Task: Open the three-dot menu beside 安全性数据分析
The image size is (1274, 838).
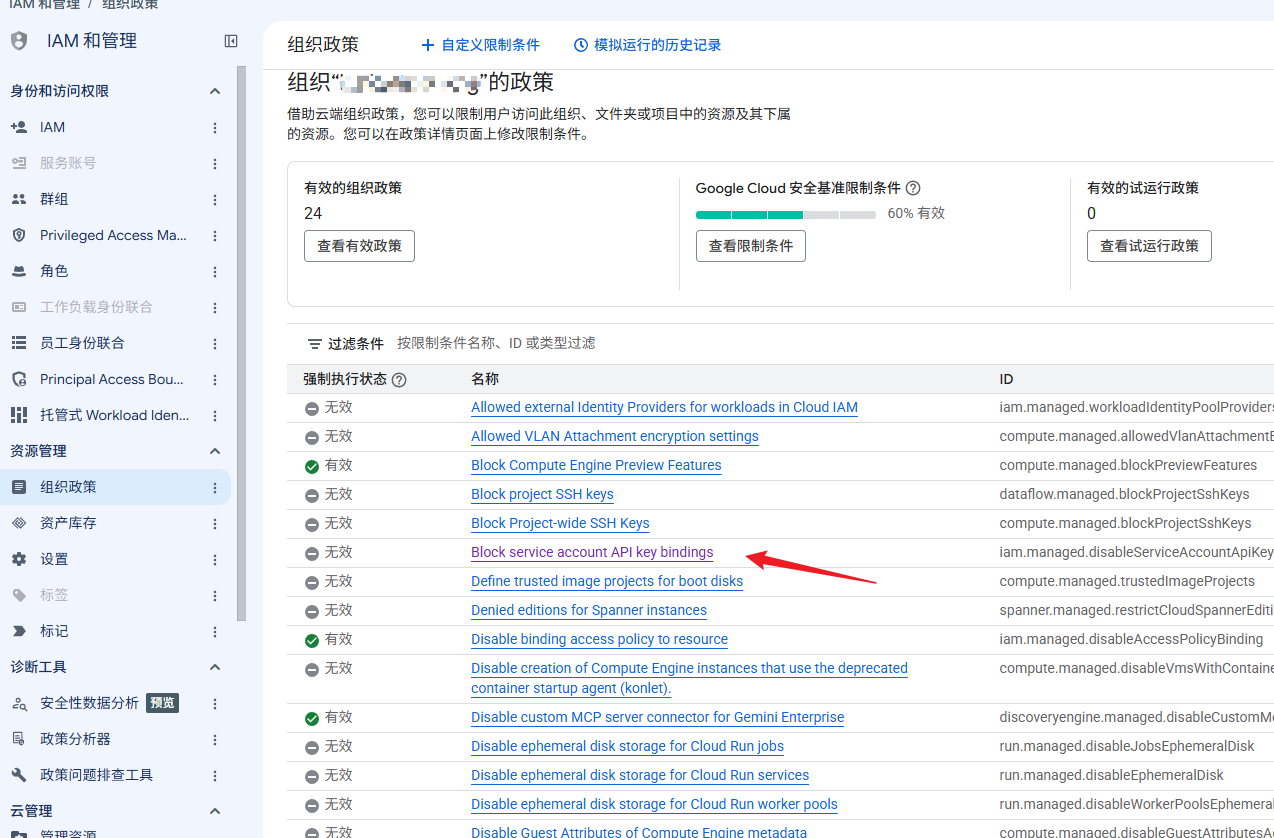Action: pyautogui.click(x=215, y=704)
